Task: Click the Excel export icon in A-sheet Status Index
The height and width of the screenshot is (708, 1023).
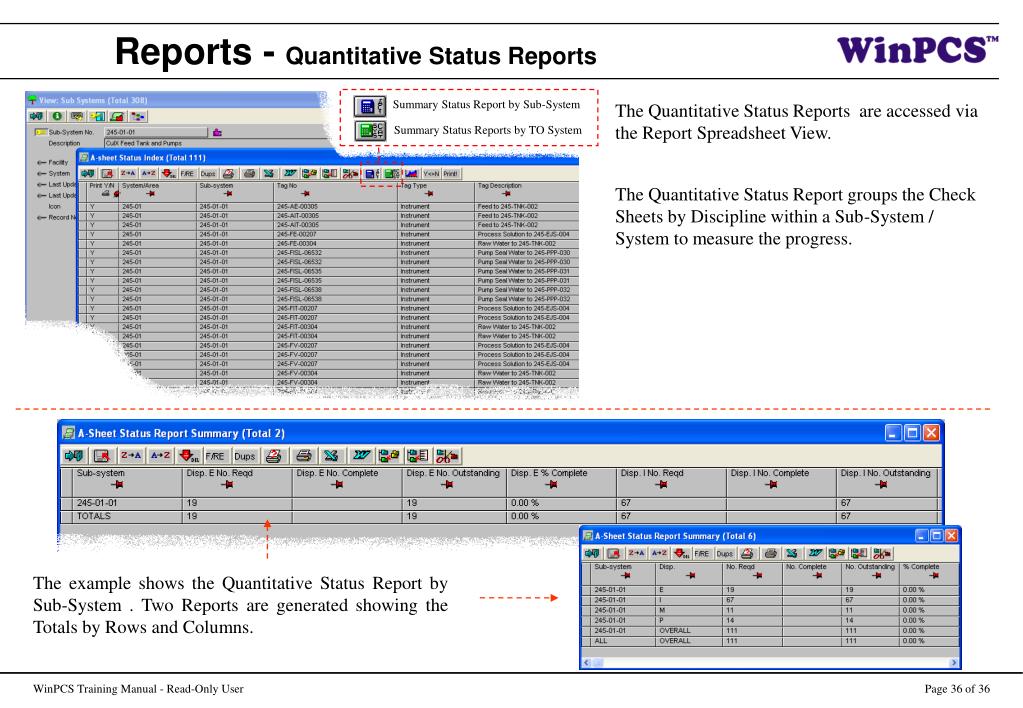Action: tap(268, 173)
